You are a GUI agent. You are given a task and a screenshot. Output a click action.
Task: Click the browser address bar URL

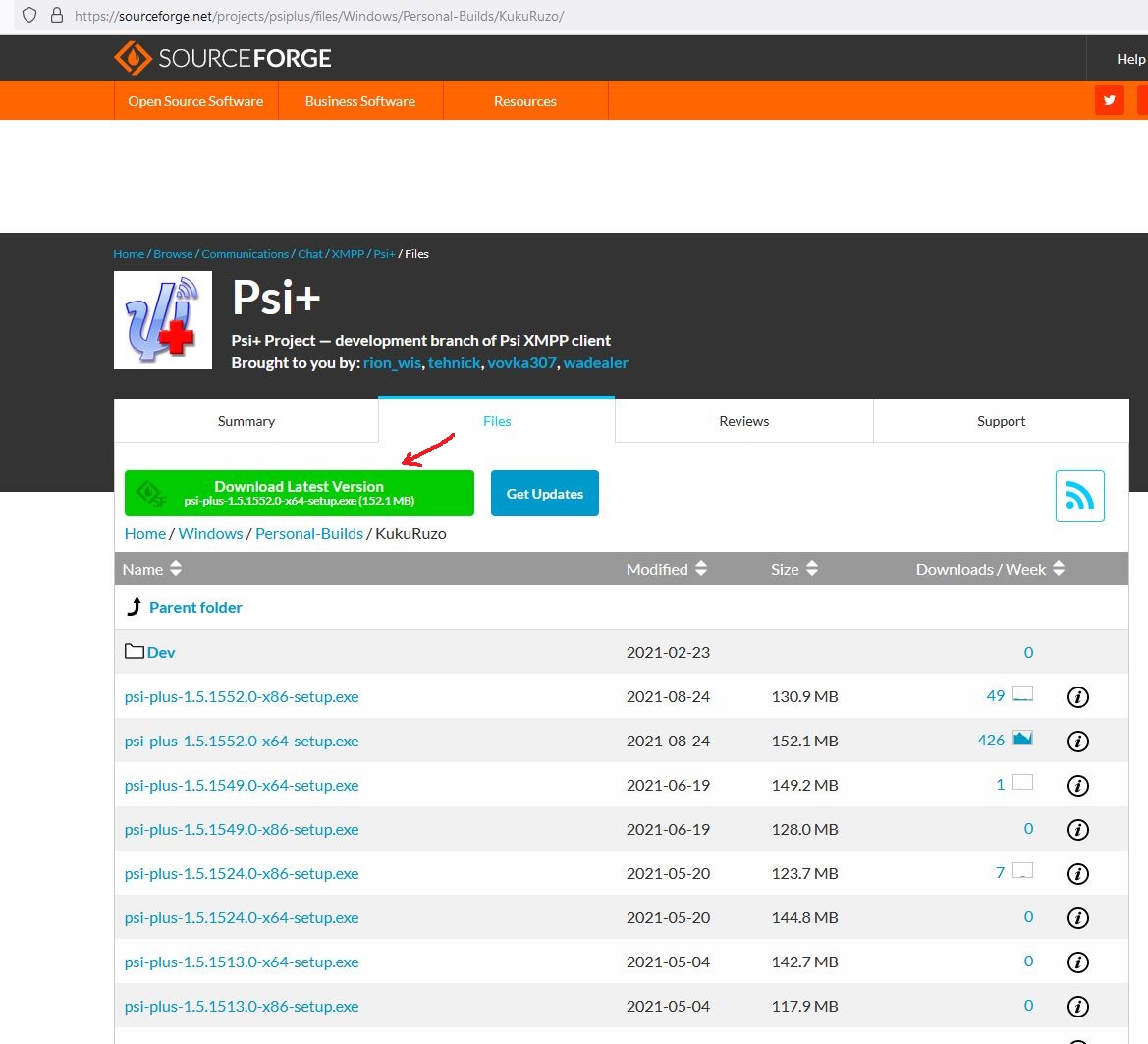tap(319, 16)
